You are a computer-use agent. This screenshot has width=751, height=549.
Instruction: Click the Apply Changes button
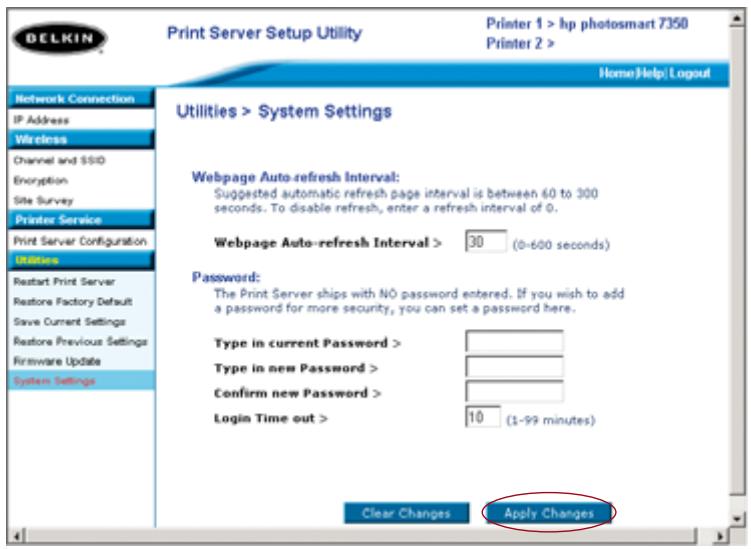click(x=549, y=513)
